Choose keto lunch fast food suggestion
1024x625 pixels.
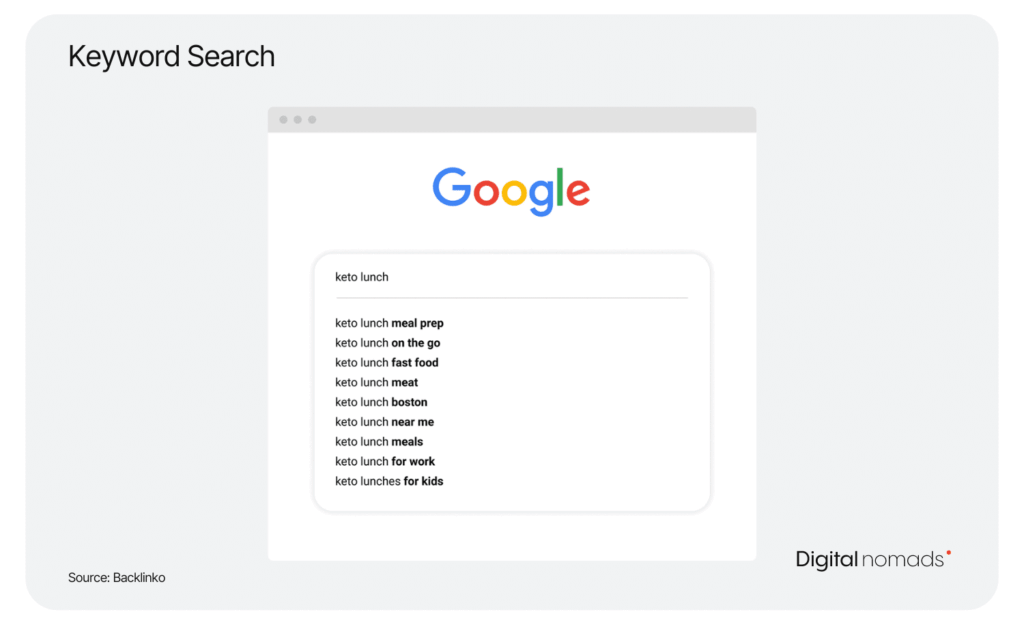pyautogui.click(x=387, y=362)
